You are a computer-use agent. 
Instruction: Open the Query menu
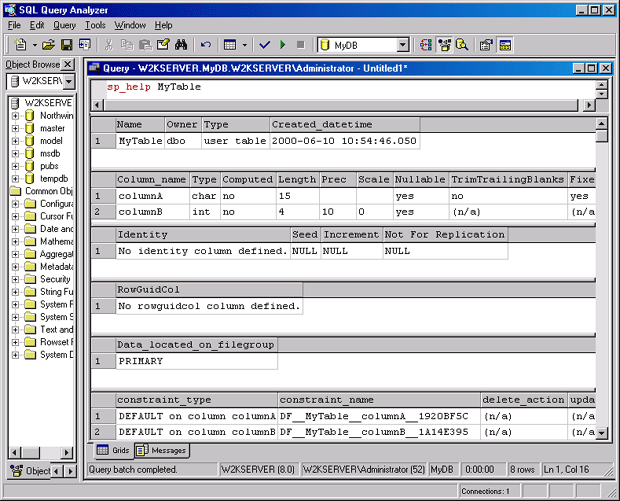64,25
